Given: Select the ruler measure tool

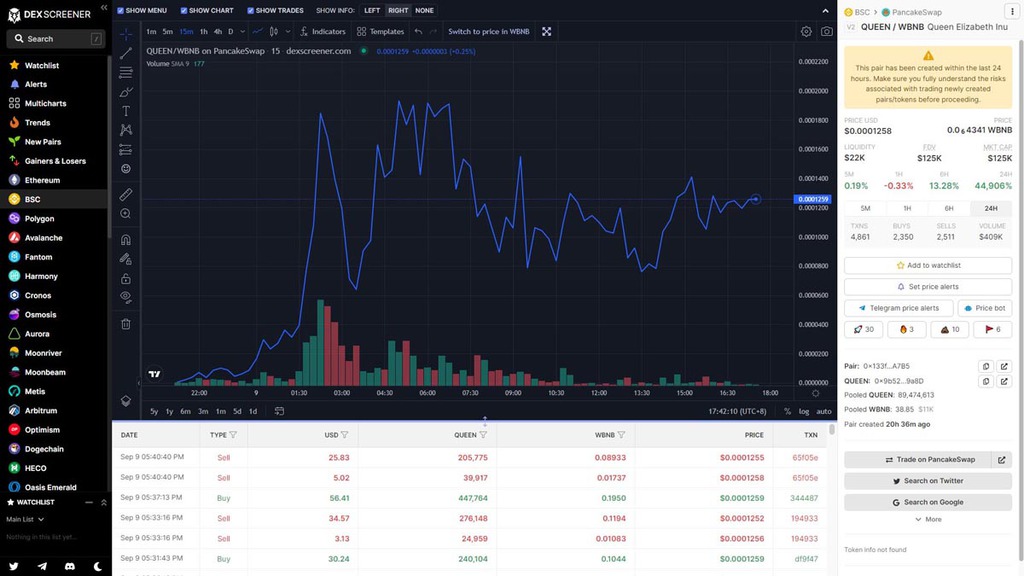Looking at the screenshot, I should click(x=126, y=194).
